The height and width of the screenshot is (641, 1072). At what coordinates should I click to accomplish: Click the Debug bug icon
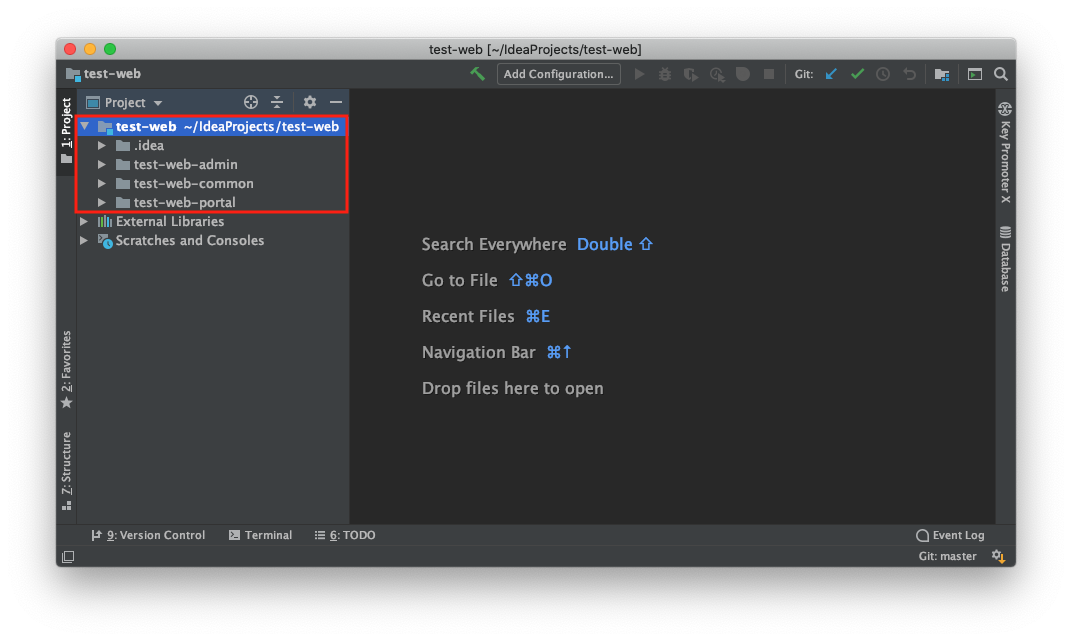pos(665,74)
